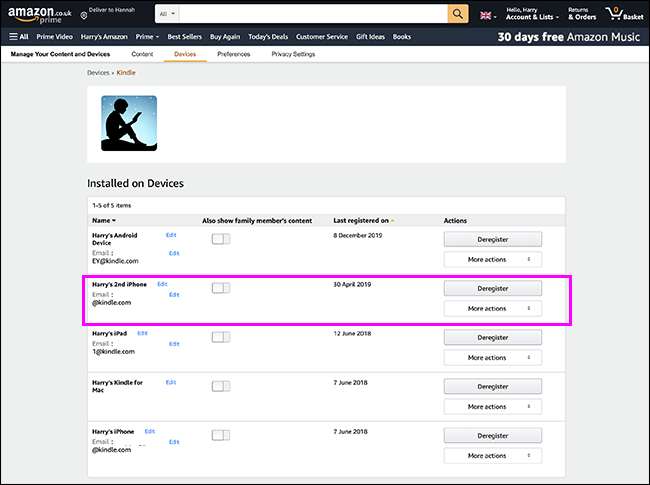Image resolution: width=650 pixels, height=485 pixels.
Task: Switch to the Preferences tab
Action: [x=233, y=53]
